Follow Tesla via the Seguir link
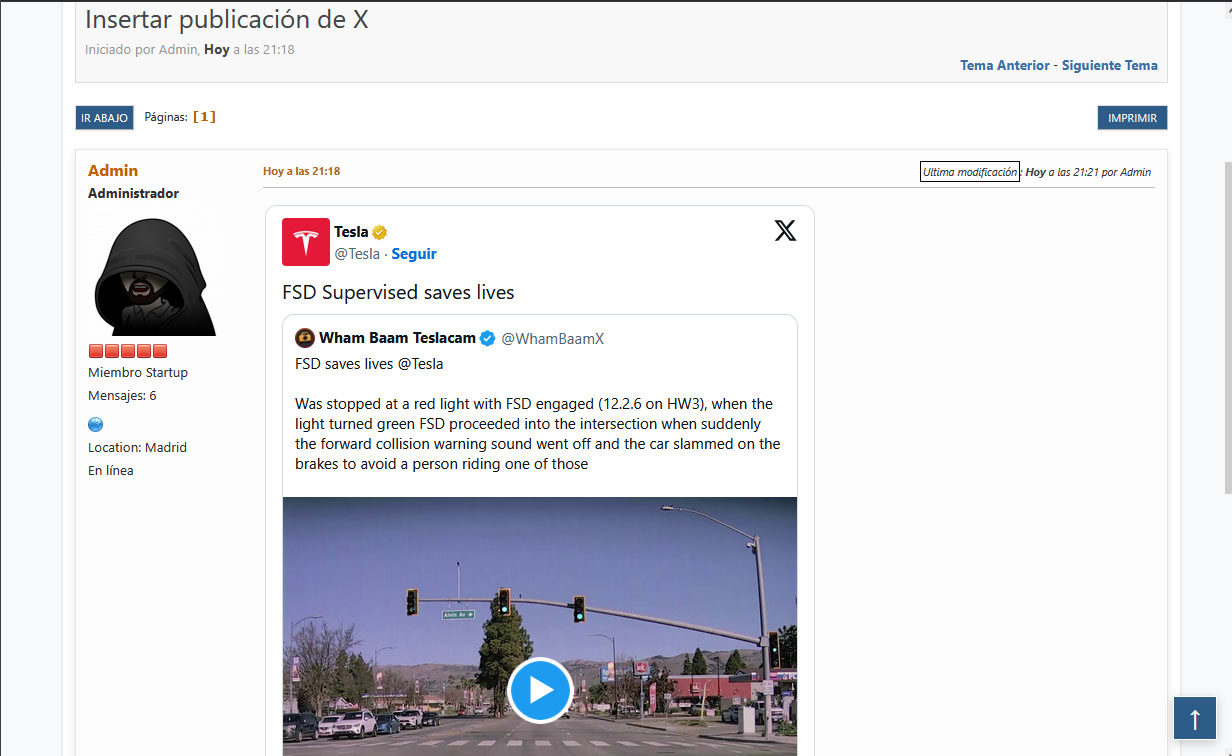 click(414, 254)
